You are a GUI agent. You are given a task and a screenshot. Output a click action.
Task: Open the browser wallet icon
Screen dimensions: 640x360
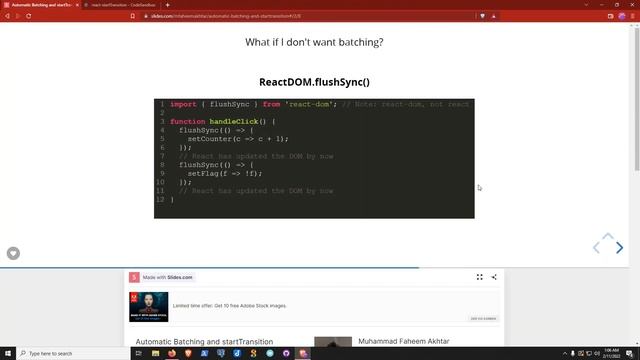[610, 16]
